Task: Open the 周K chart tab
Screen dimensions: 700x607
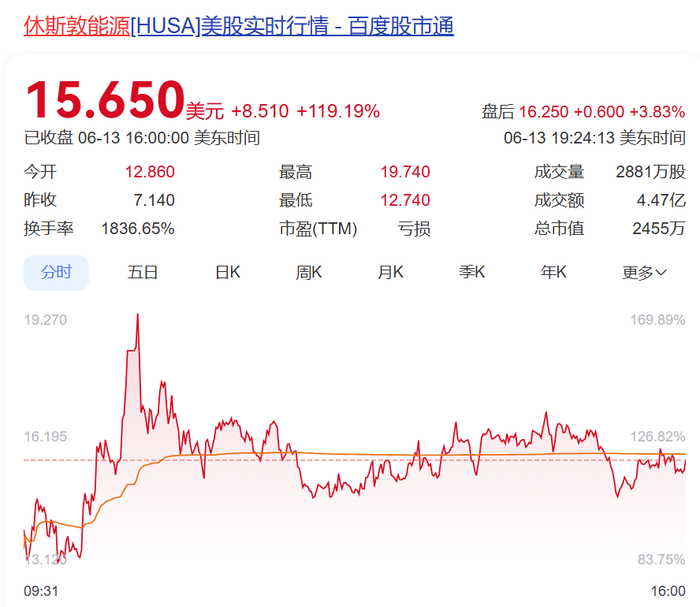Action: pyautogui.click(x=308, y=272)
